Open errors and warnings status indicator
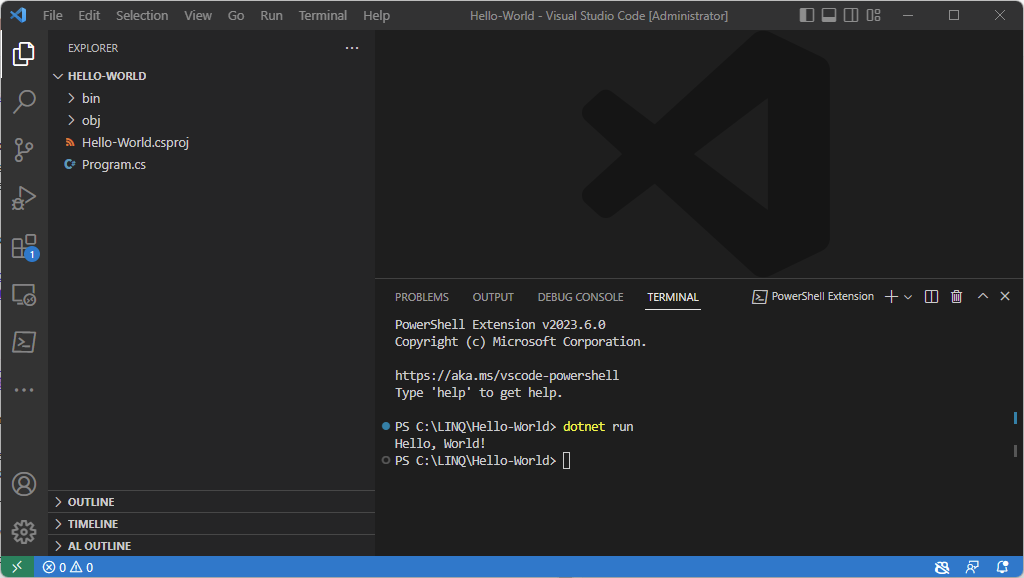1024x578 pixels. point(68,567)
